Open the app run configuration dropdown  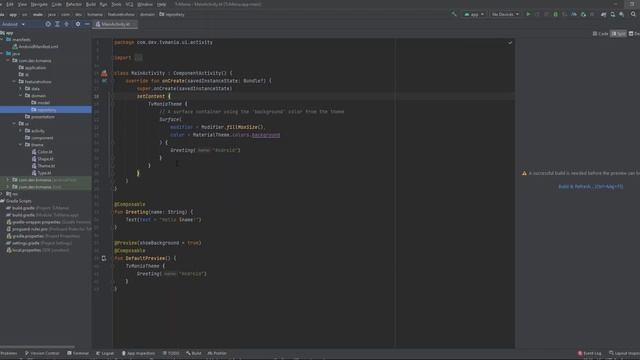474,14
